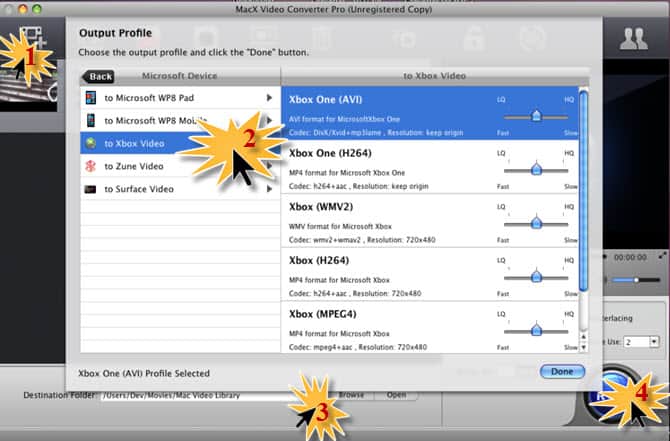Adjust quality slider for Xbox (H264) profile

click(x=536, y=277)
